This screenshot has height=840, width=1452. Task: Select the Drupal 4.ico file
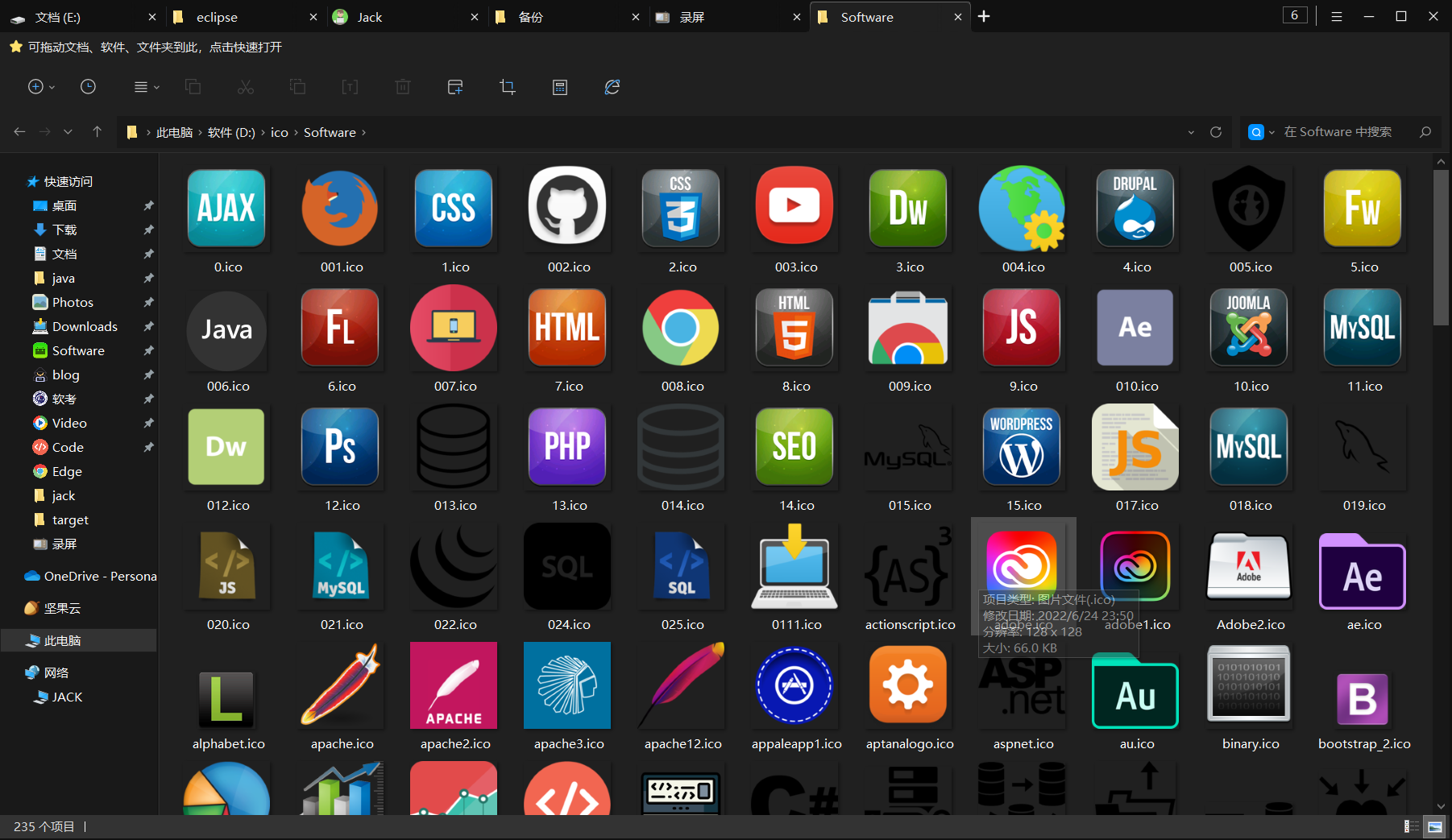pos(1136,221)
